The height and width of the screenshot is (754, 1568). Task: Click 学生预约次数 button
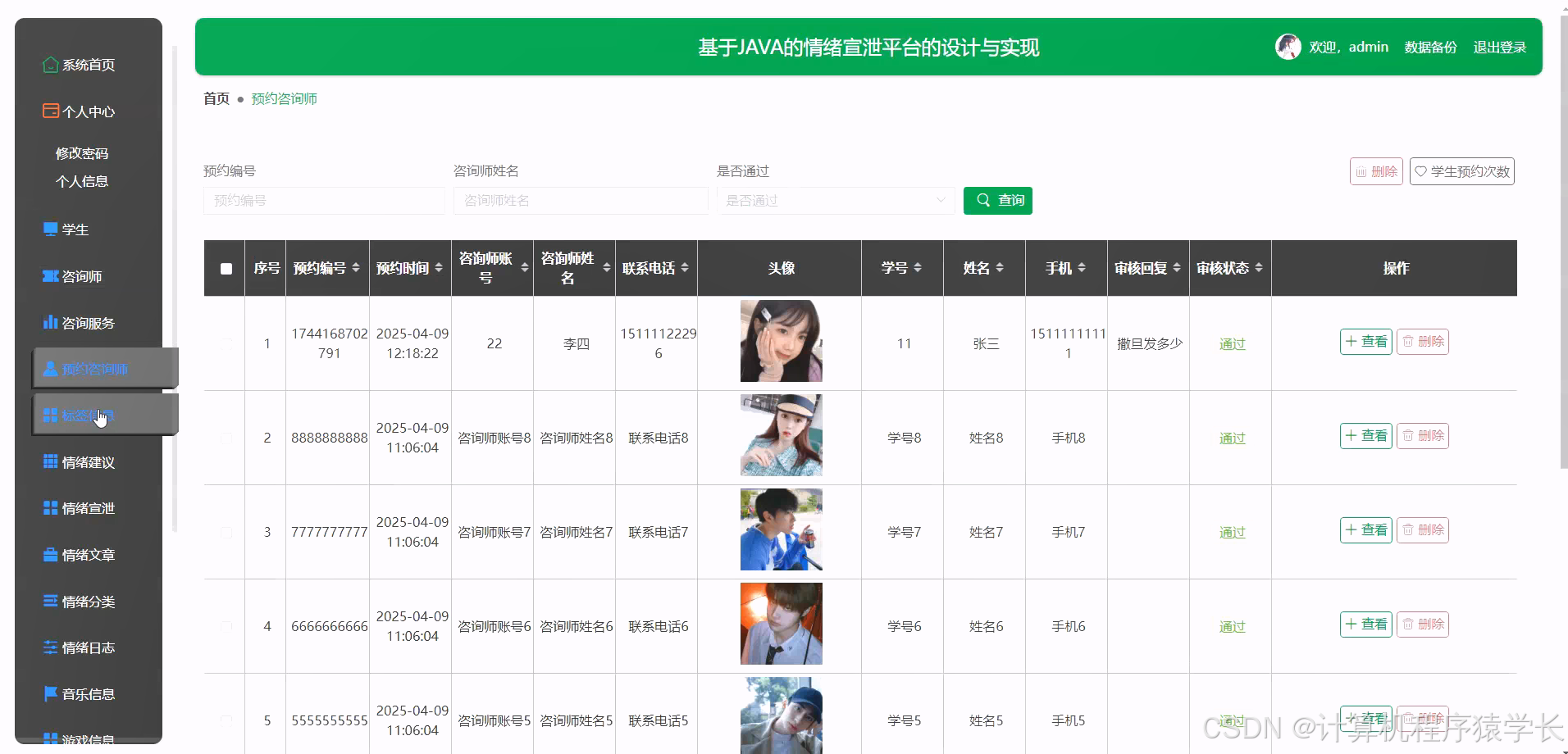[1462, 171]
